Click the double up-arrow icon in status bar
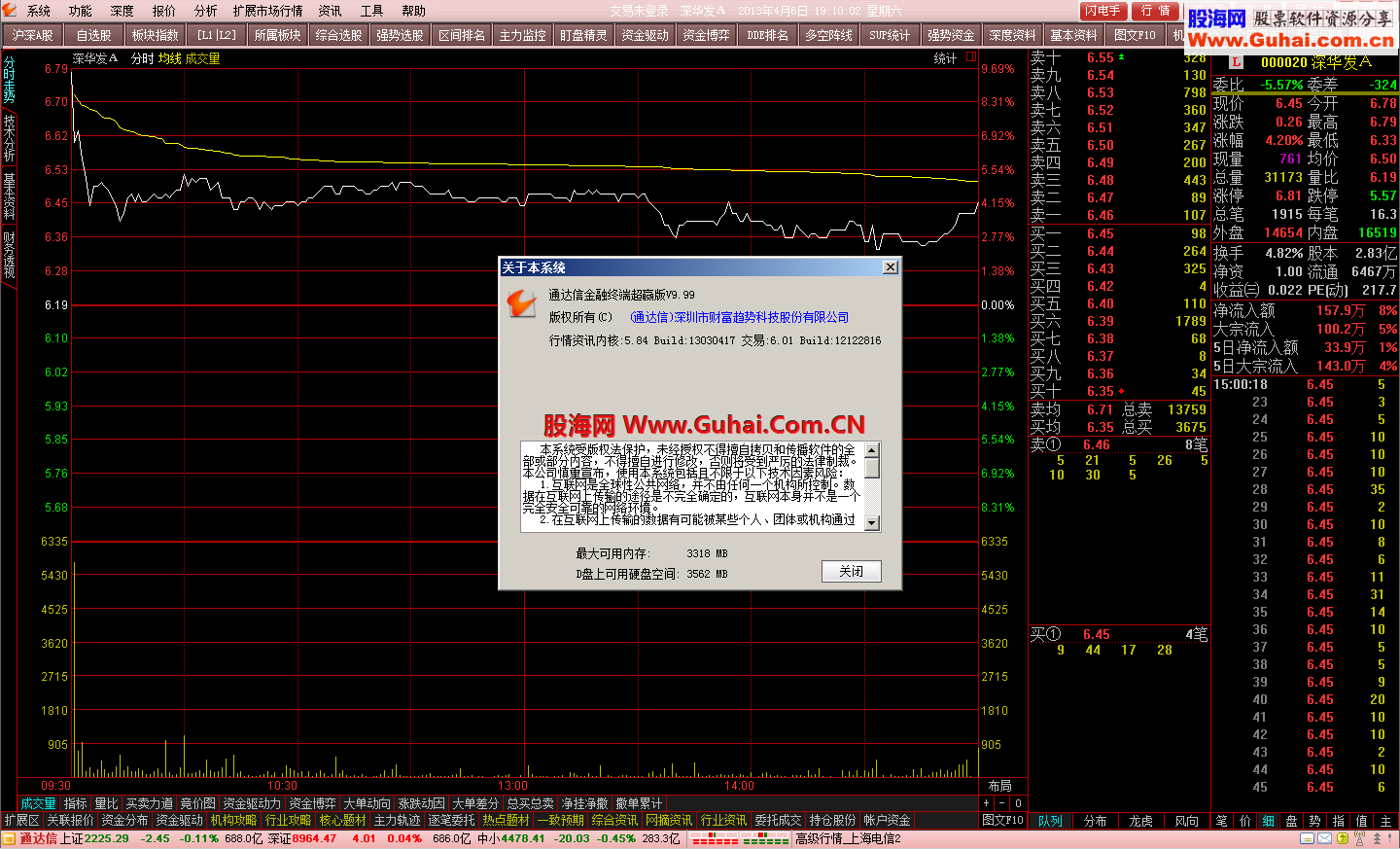The height and width of the screenshot is (850, 1400). 1377,838
